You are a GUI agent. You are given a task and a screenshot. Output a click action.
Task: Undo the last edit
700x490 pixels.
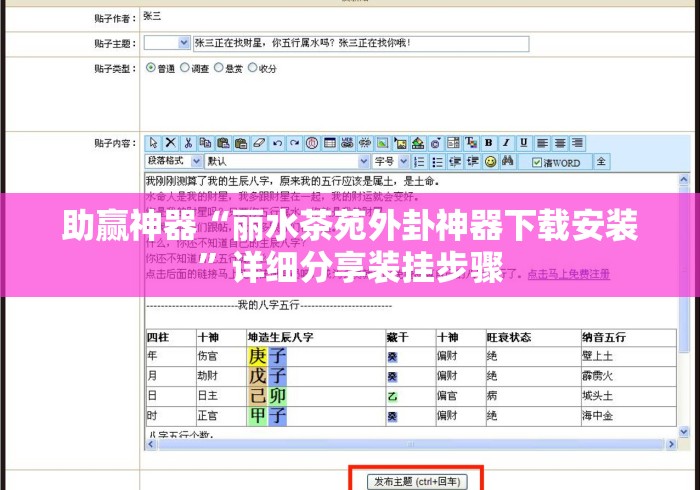click(277, 143)
